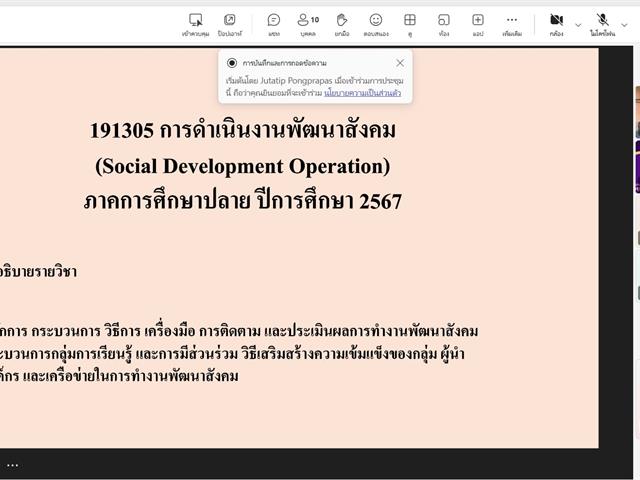The width and height of the screenshot is (640, 480).
Task: Click the three-dot menu at bottom left
Action: [x=13, y=465]
